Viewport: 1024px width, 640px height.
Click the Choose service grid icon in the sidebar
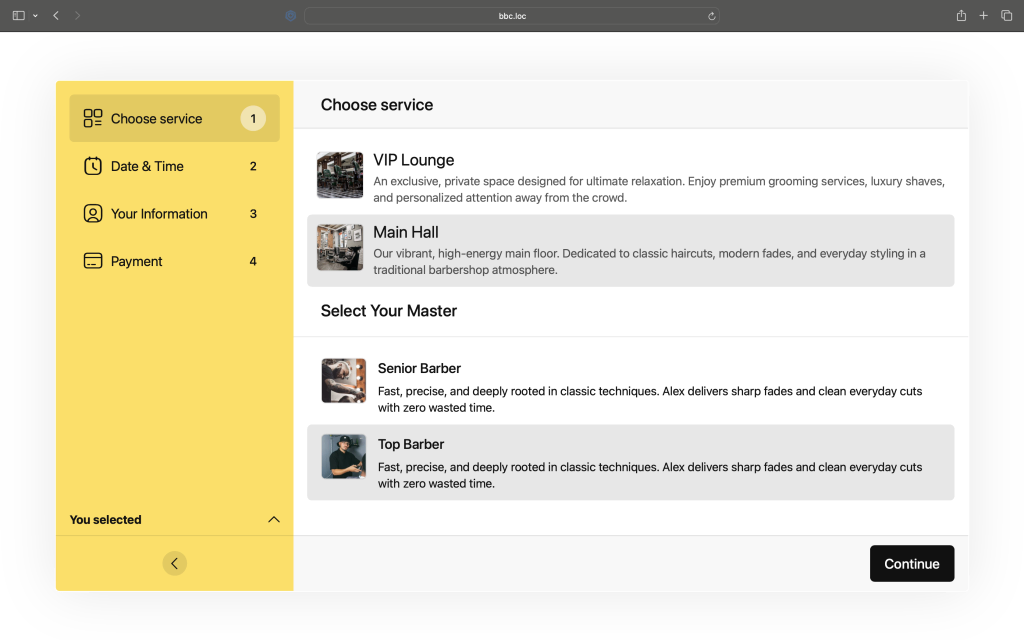pos(93,118)
